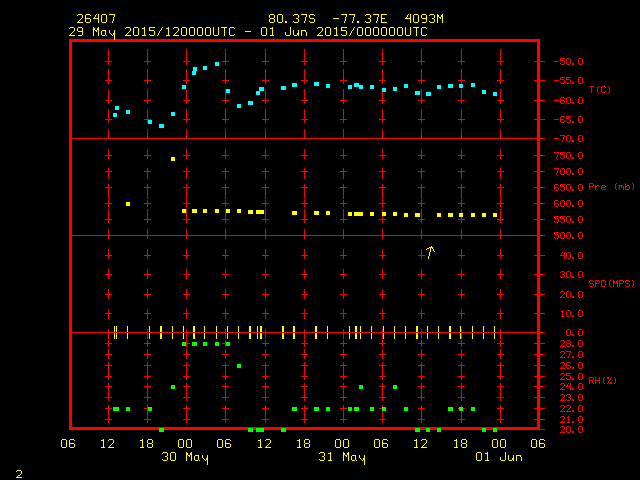Select the Pre (mb) pressure axis label
The width and height of the screenshot is (640, 480).
pos(611,187)
